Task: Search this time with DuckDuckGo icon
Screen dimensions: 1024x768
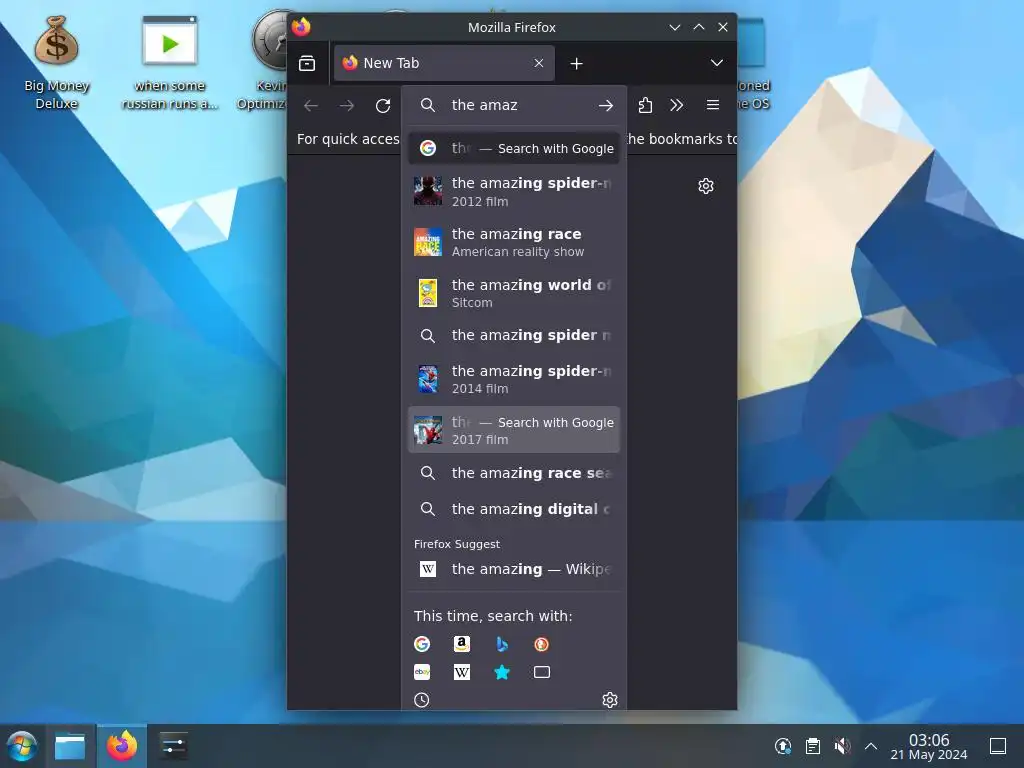Action: (541, 645)
